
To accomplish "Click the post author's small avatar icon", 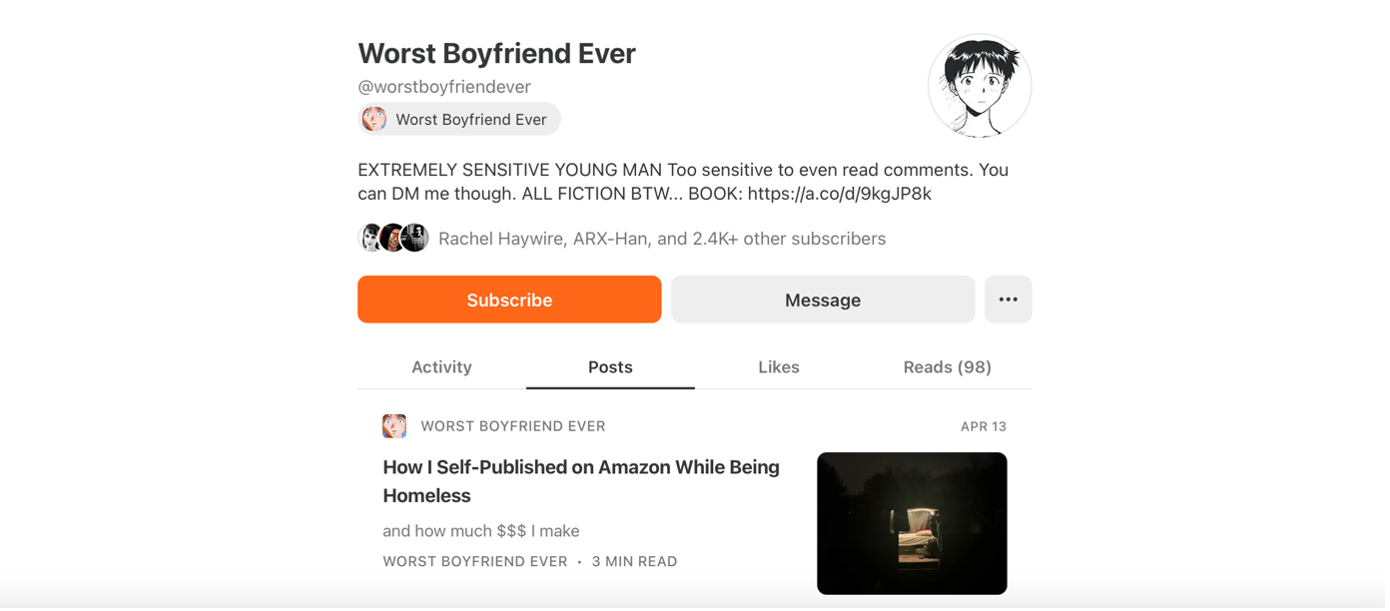I will (396, 427).
